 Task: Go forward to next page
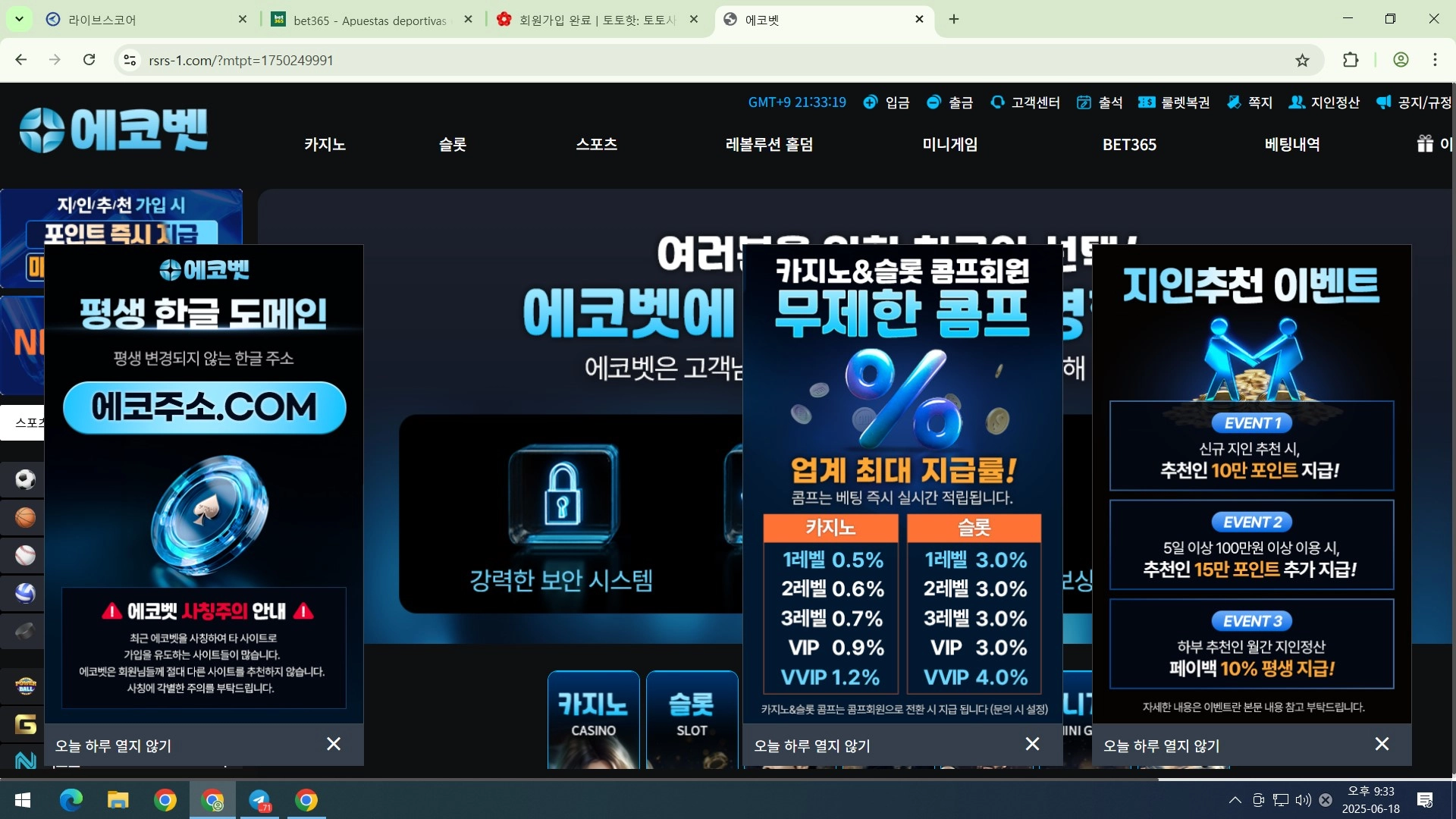pos(55,60)
